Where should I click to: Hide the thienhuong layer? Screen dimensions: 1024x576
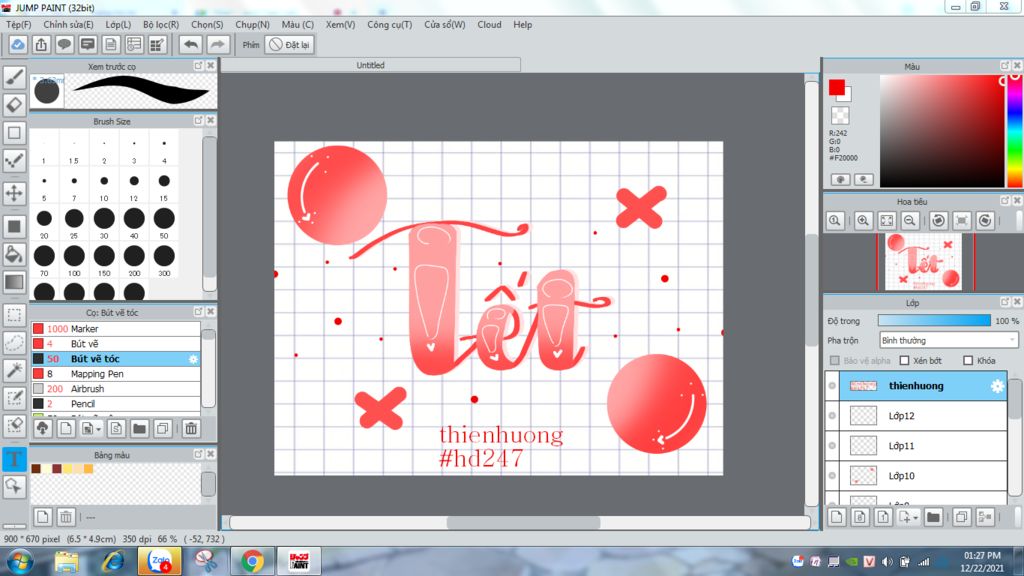pyautogui.click(x=832, y=386)
